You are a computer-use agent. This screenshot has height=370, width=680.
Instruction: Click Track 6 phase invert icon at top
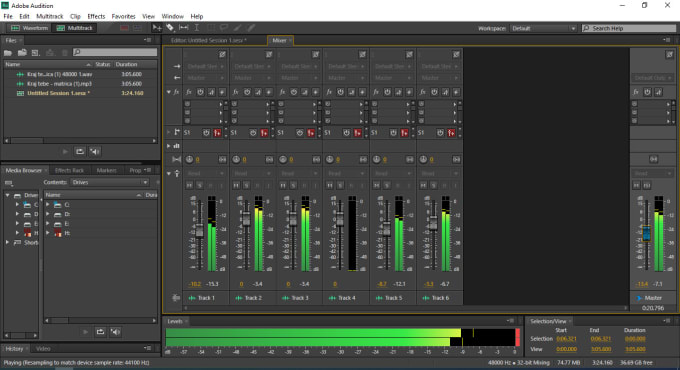(x=456, y=55)
